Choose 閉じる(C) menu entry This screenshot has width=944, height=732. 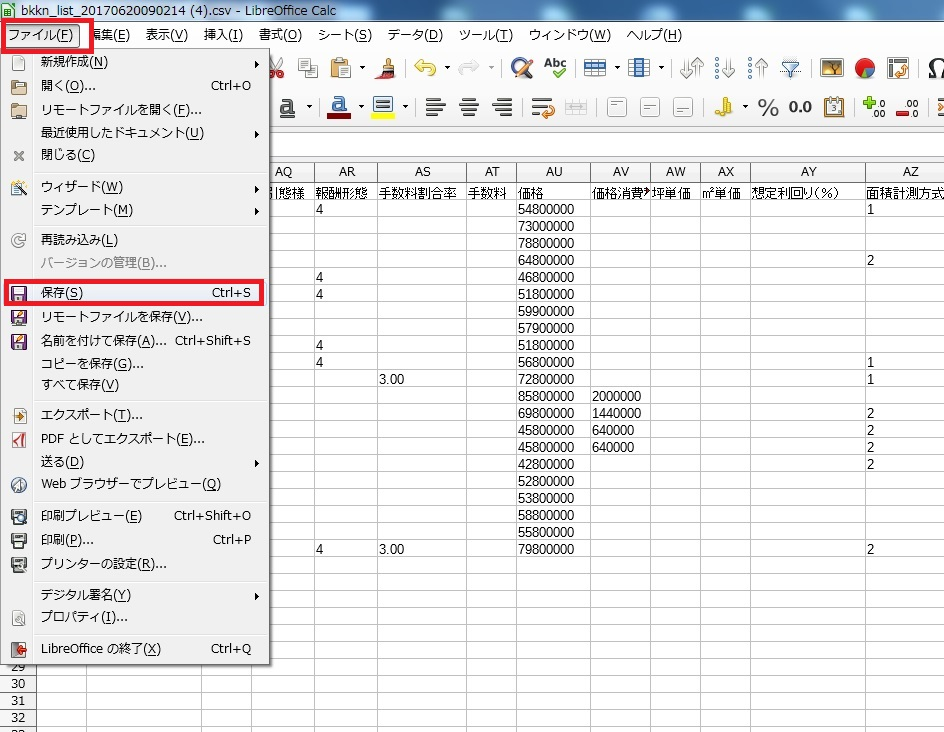click(134, 155)
